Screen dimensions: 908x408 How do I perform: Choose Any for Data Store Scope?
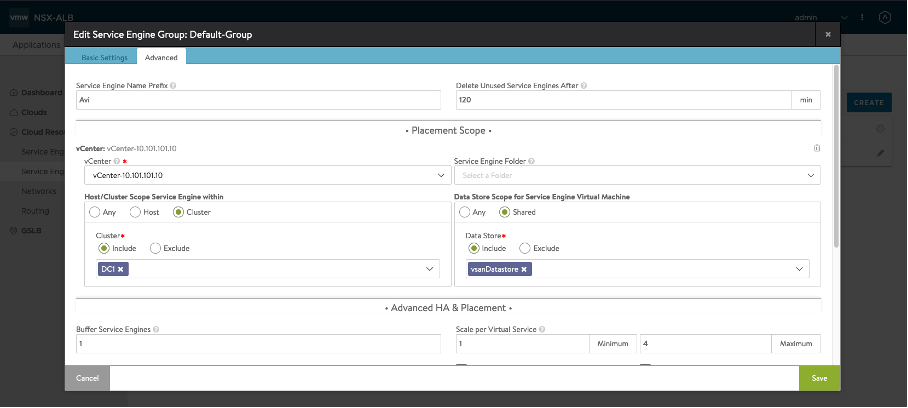[x=465, y=212]
